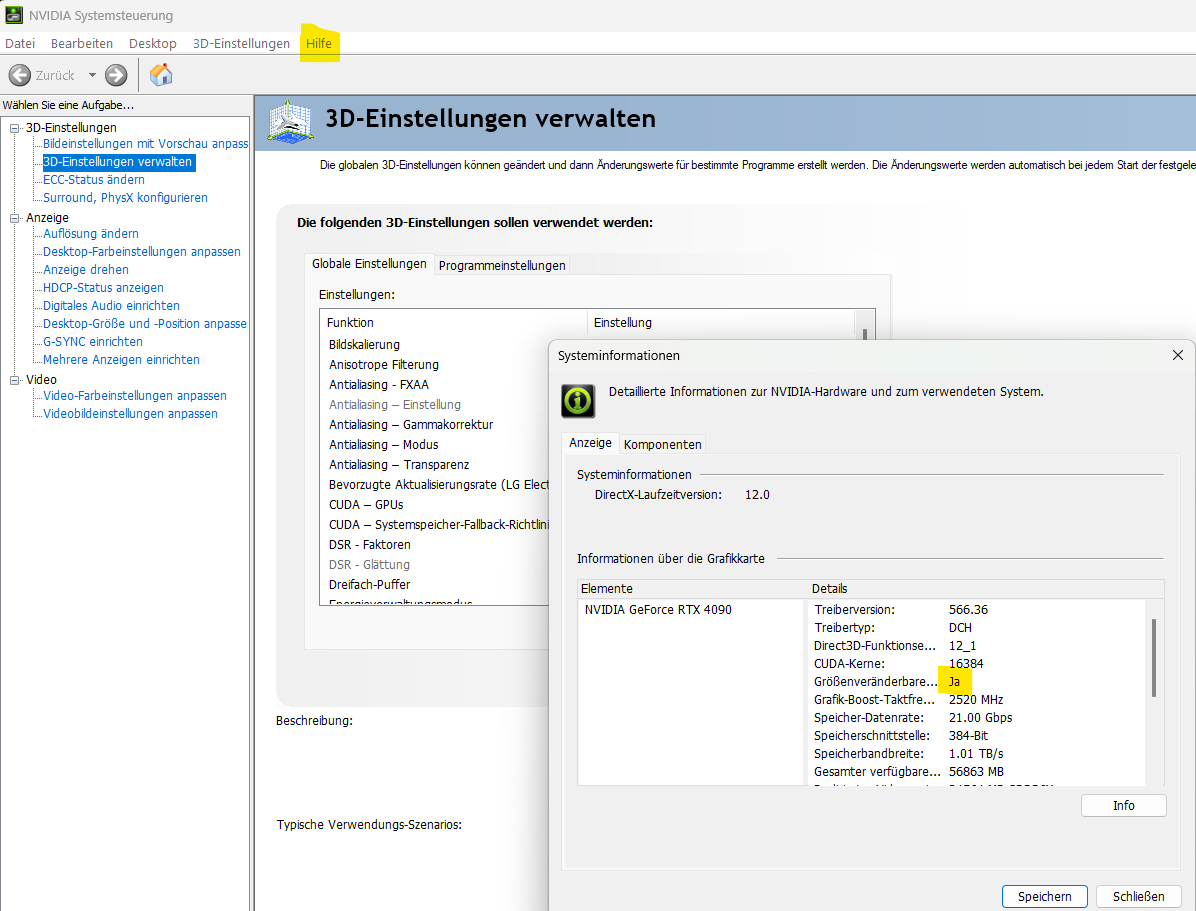Click the CUDA-Kerne value 16384
The width and height of the screenshot is (1196, 911).
tap(966, 664)
